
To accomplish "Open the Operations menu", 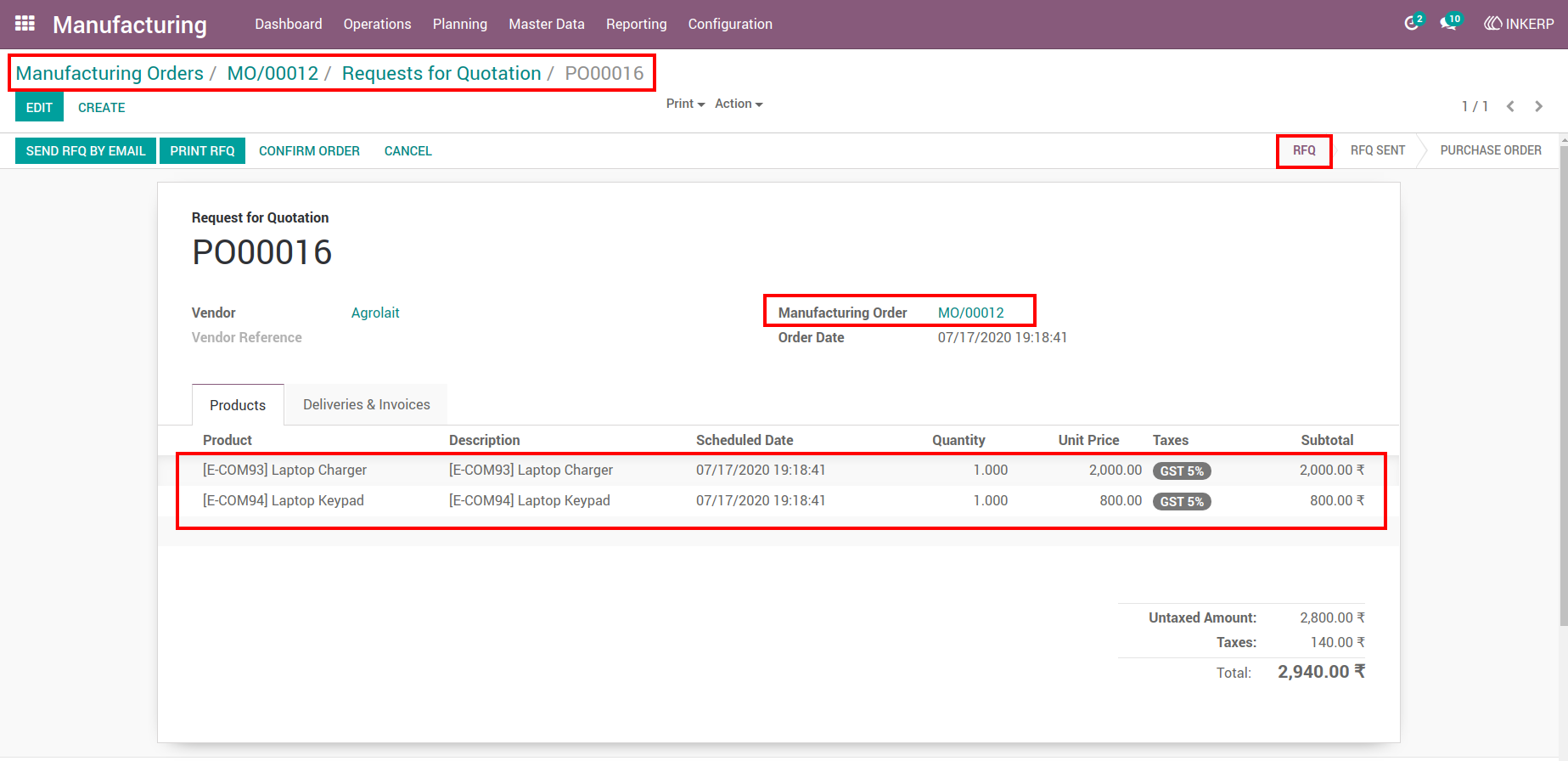I will pos(377,24).
